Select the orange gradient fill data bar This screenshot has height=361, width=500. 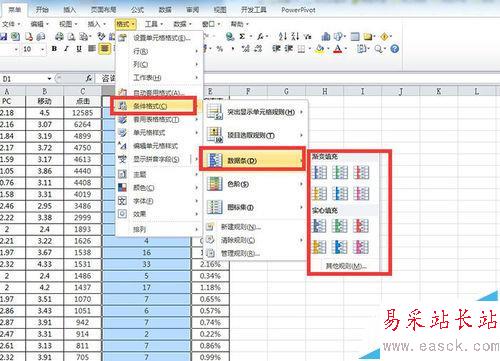click(x=319, y=193)
